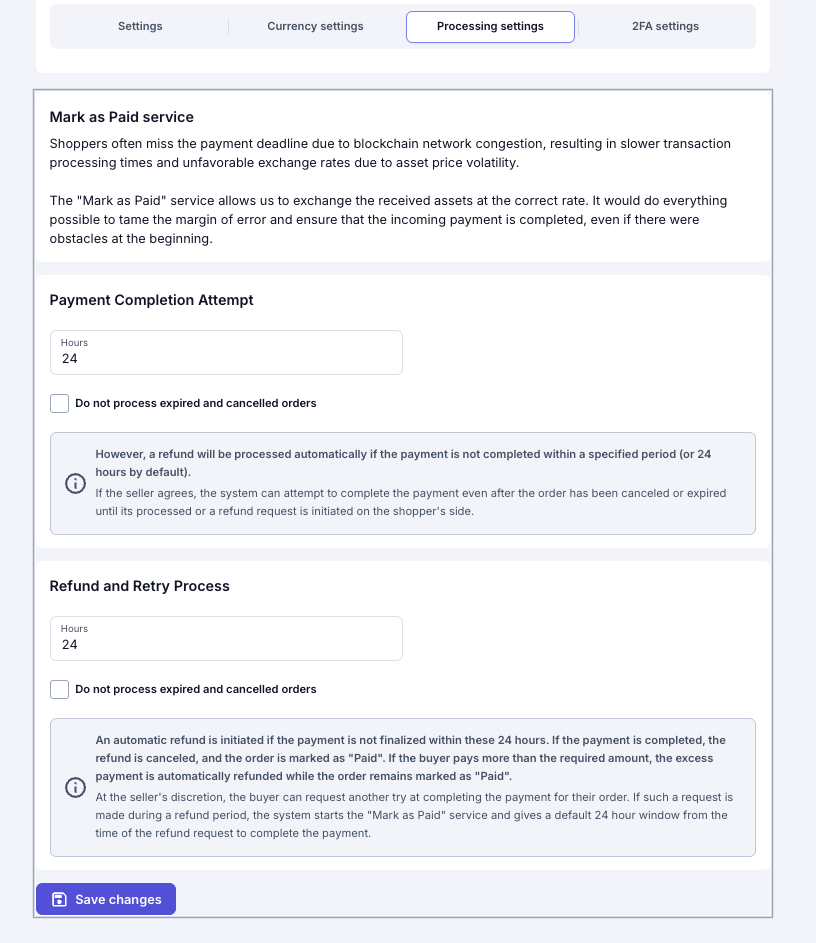
Task: Click the 'Refund and Retry Process' heading
Action: click(x=140, y=586)
